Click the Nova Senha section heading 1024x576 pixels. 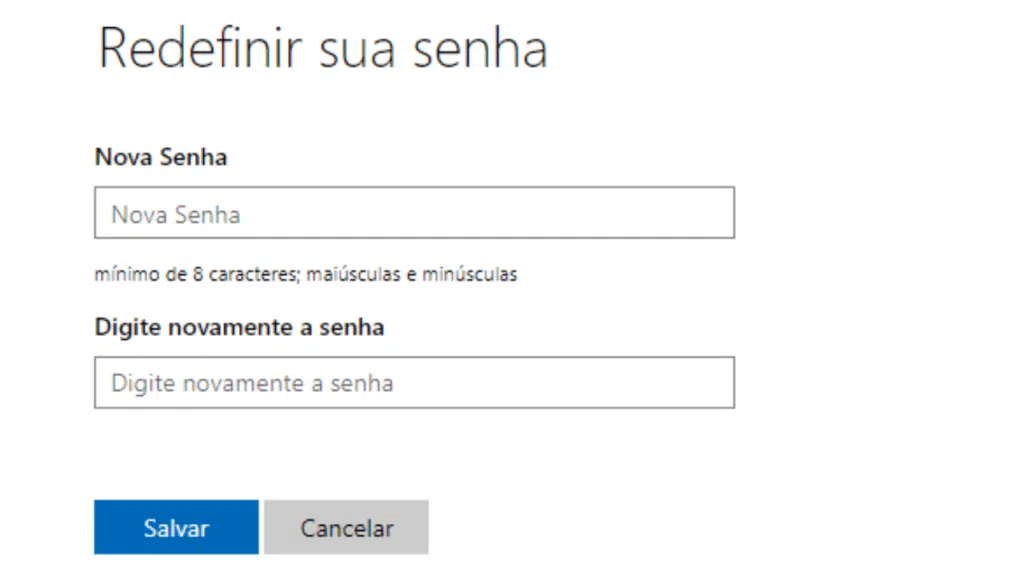coord(160,157)
